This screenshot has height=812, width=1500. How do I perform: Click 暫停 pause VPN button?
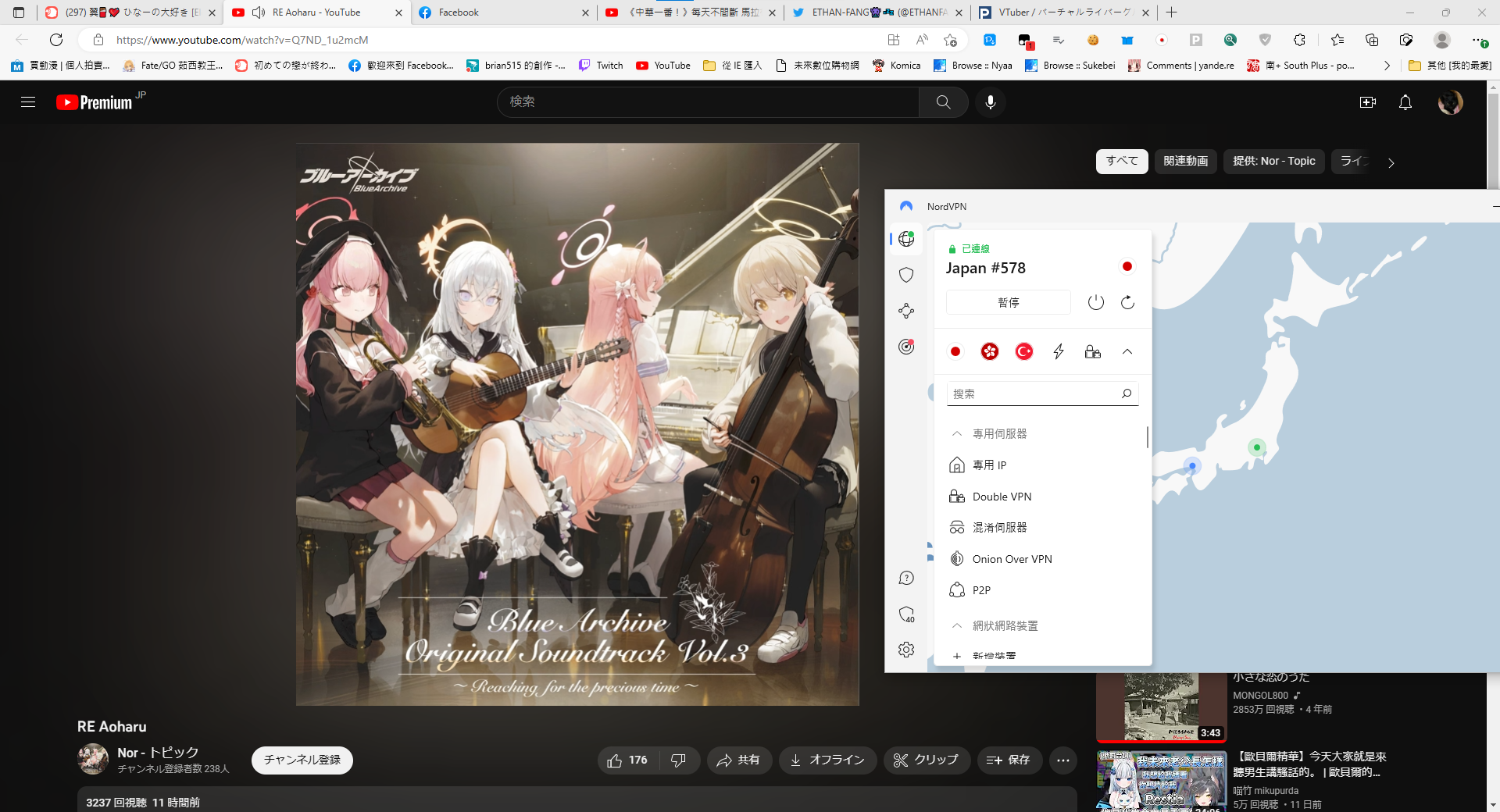coord(1009,302)
